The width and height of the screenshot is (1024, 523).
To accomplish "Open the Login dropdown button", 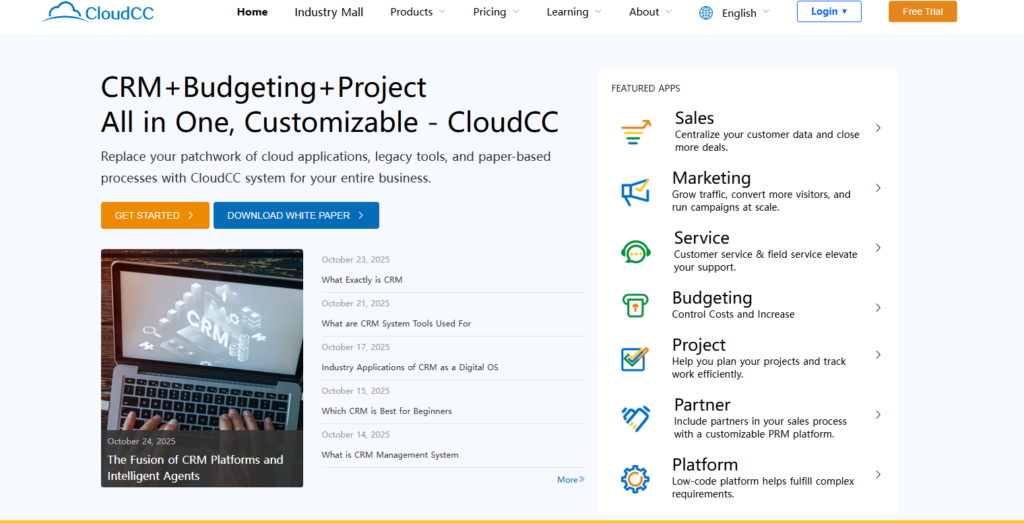I will point(828,12).
